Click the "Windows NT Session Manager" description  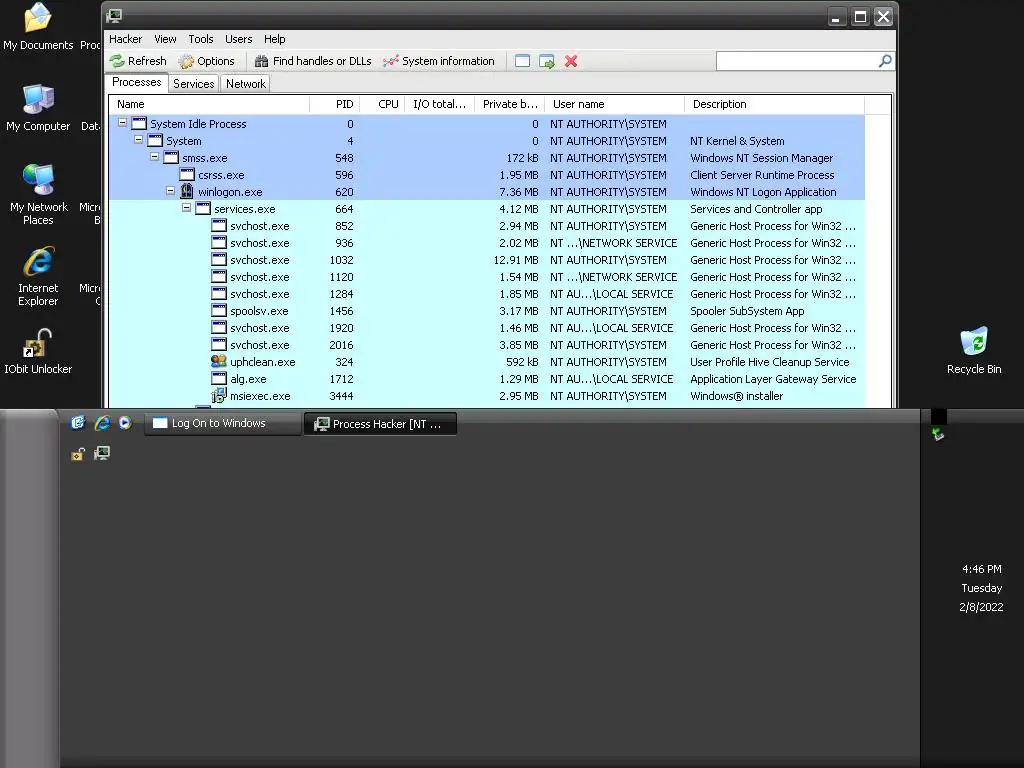(761, 158)
